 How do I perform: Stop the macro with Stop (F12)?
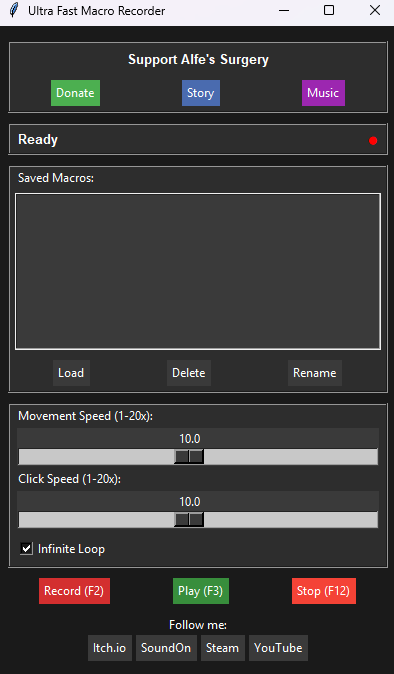(x=324, y=591)
